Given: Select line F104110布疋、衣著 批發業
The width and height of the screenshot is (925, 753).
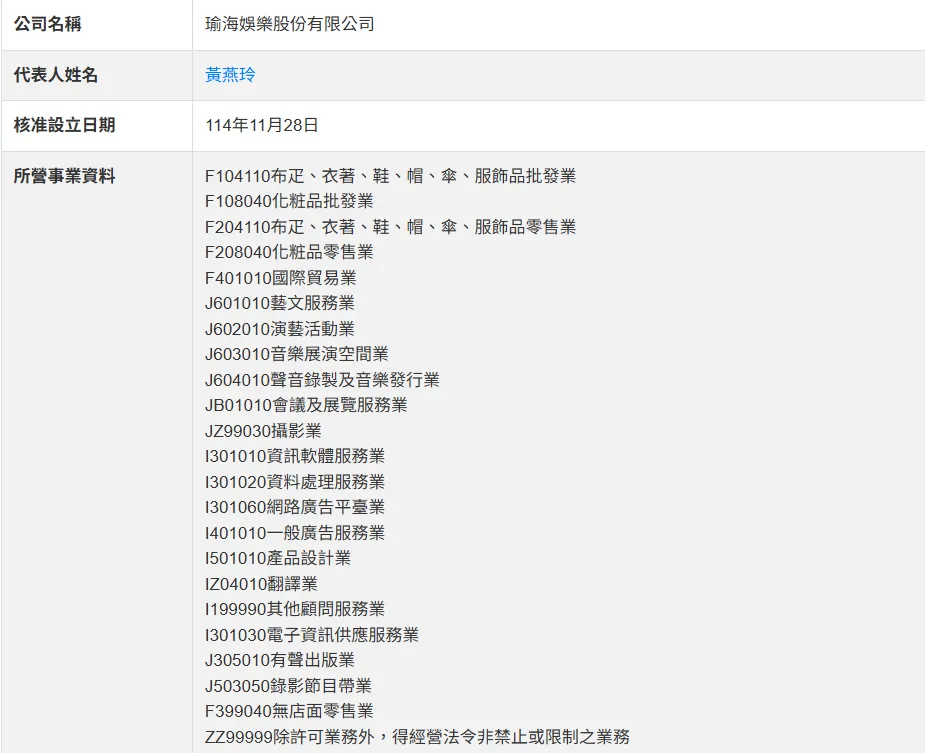Looking at the screenshot, I should [x=391, y=176].
